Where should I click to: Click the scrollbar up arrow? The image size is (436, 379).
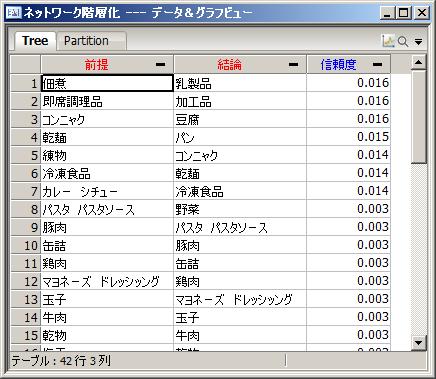pos(419,62)
